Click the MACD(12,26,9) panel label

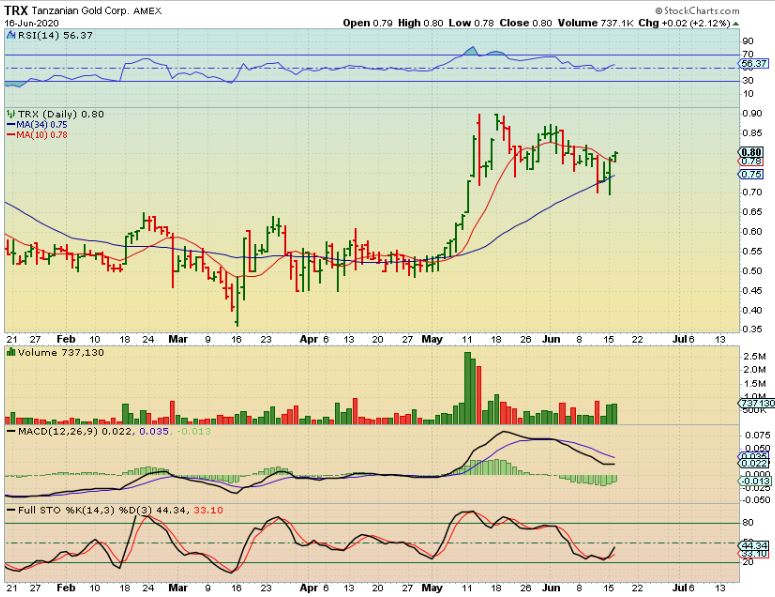tap(58, 431)
